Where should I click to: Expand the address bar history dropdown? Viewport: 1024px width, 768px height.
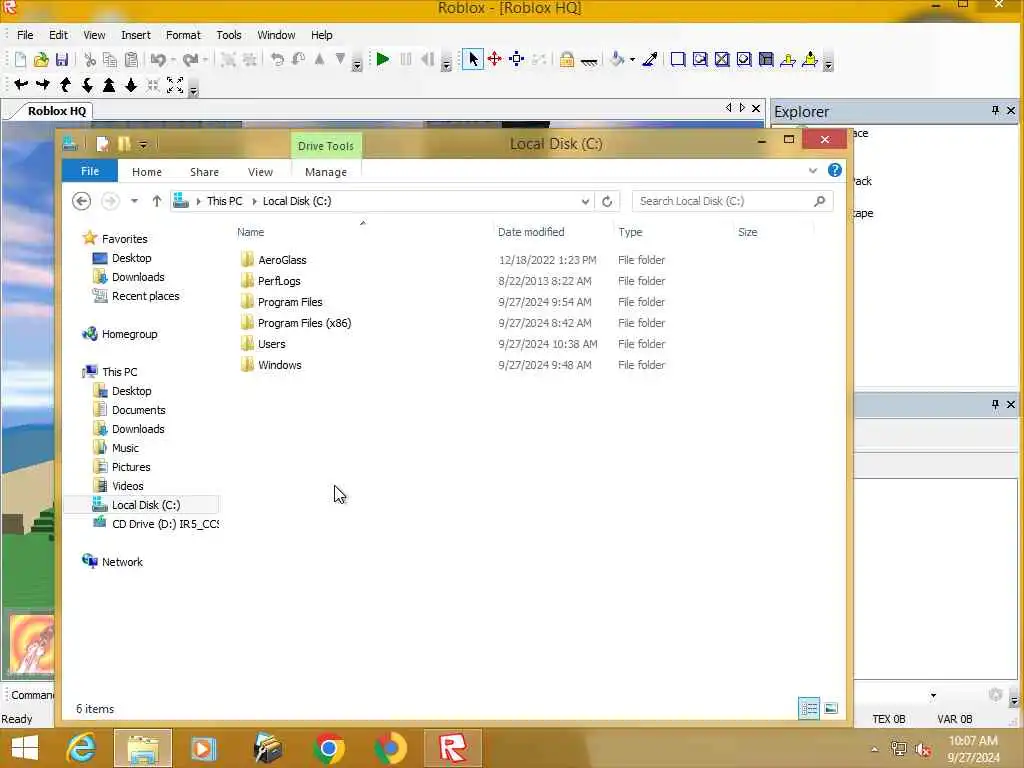tap(585, 202)
